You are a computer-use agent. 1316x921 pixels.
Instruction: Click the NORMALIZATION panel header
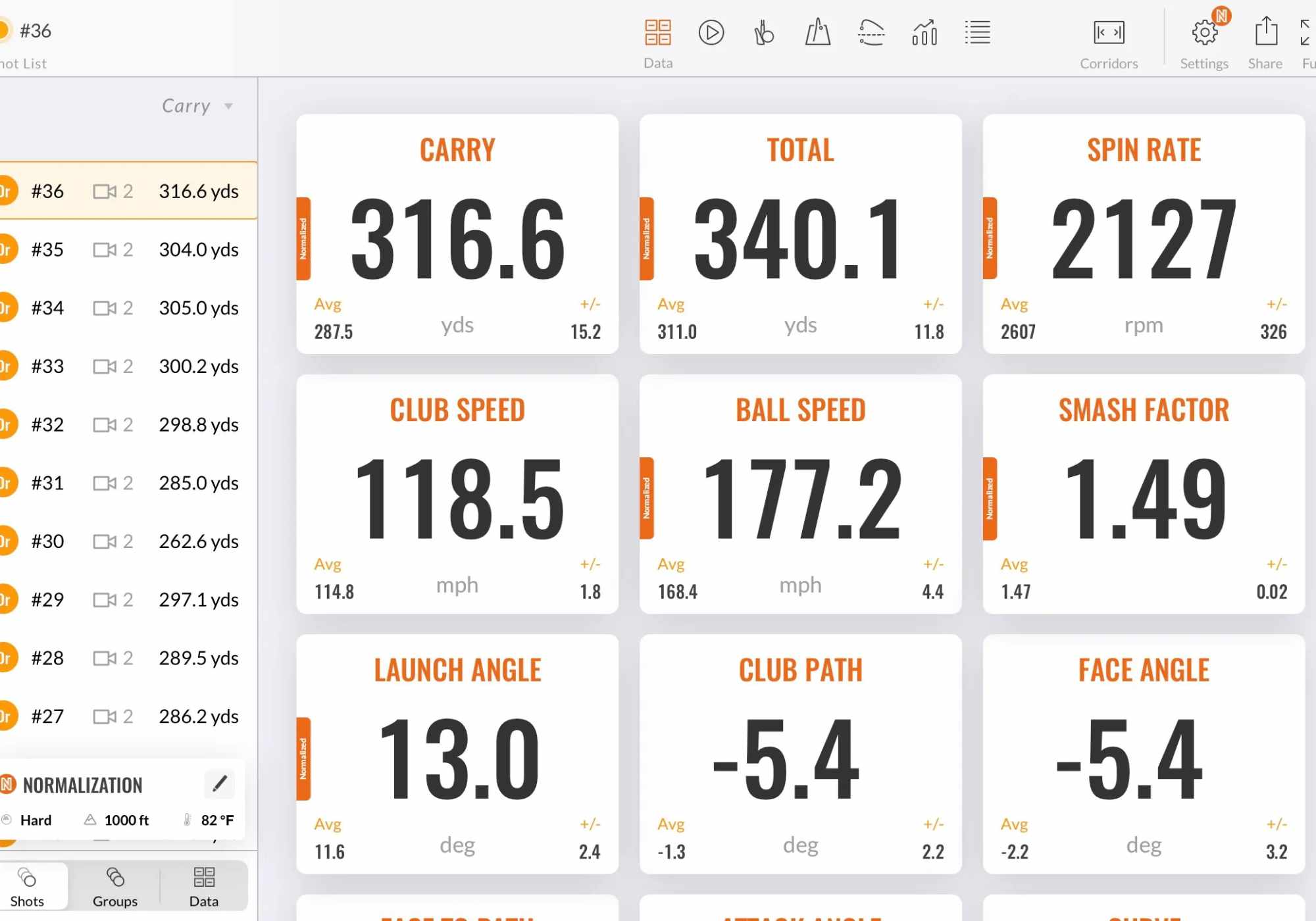click(x=82, y=785)
